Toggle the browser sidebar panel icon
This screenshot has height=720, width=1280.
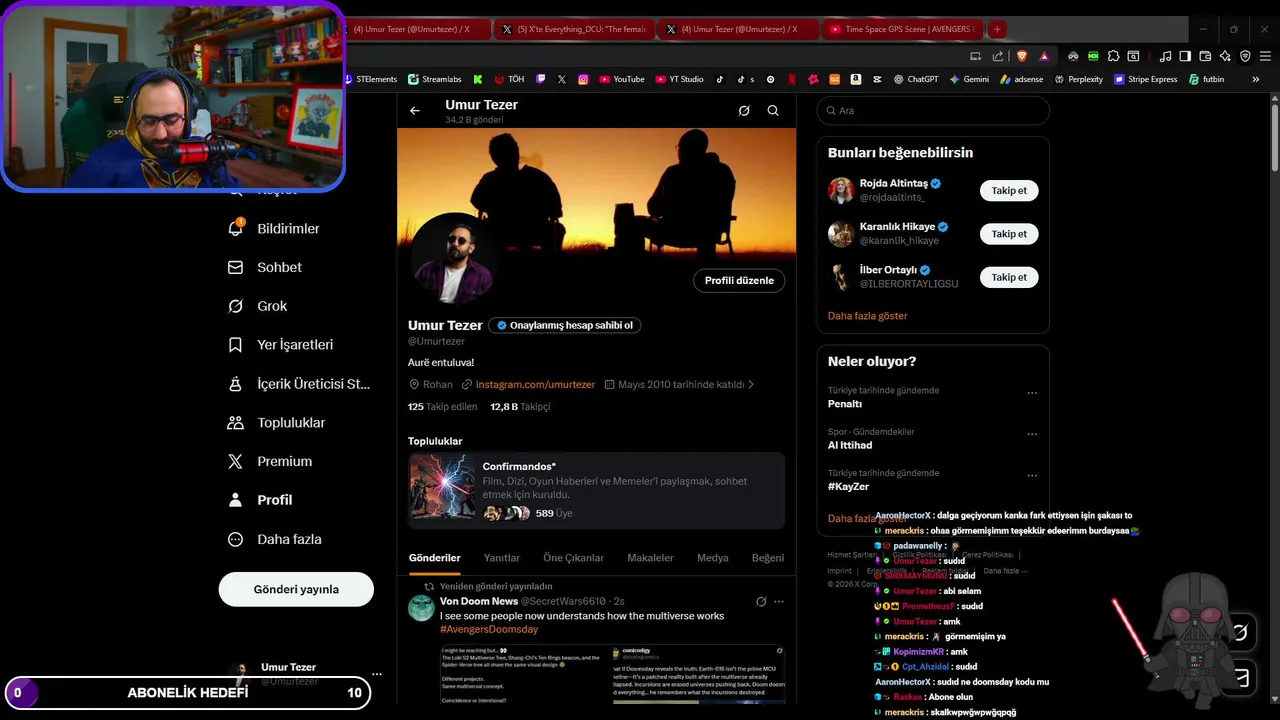pyautogui.click(x=1185, y=56)
